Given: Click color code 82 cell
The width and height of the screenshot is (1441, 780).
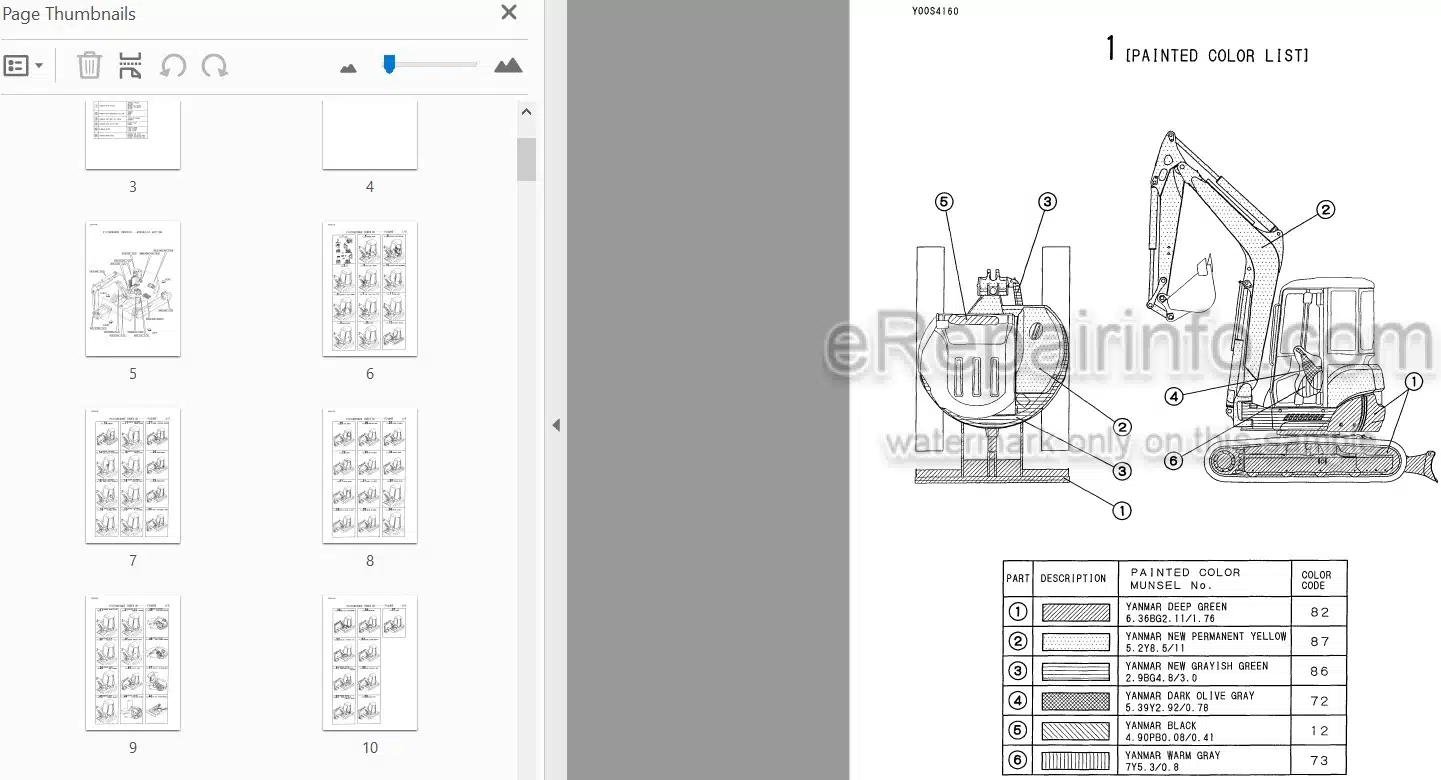Looking at the screenshot, I should tap(1319, 612).
